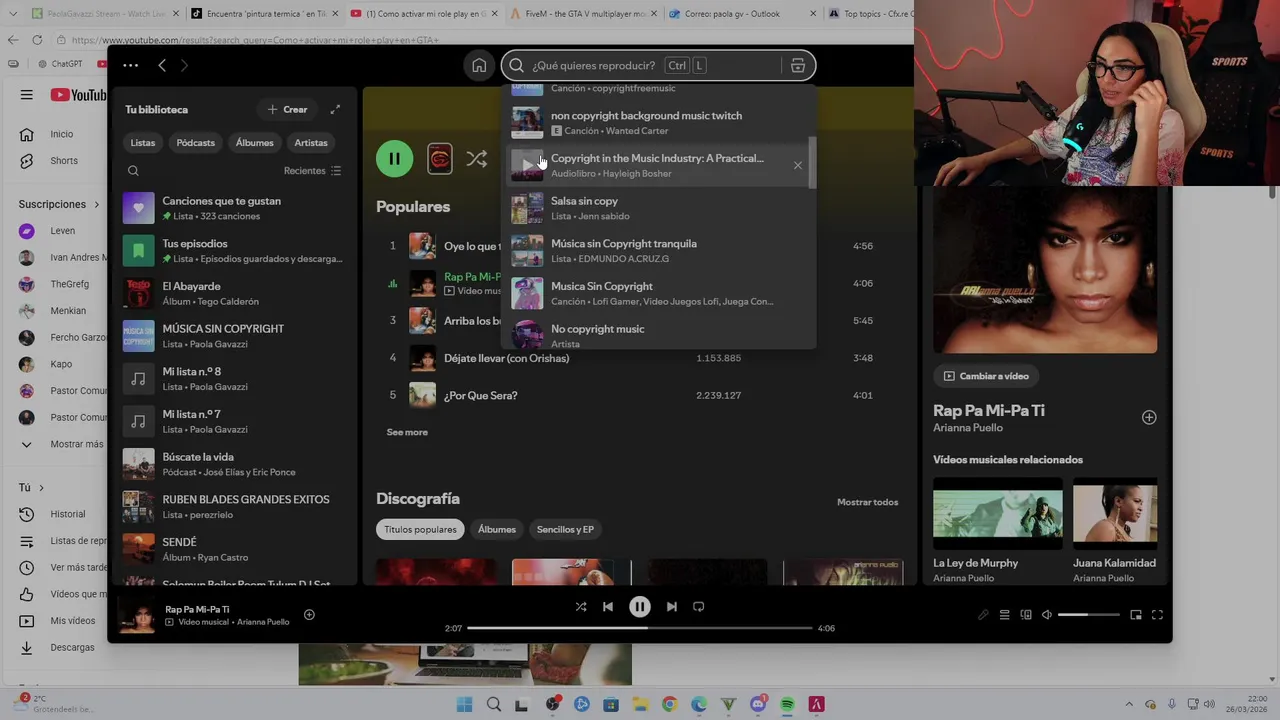Click the search magnifier in Spotify's search bar
Image resolution: width=1280 pixels, height=720 pixels.
point(516,66)
